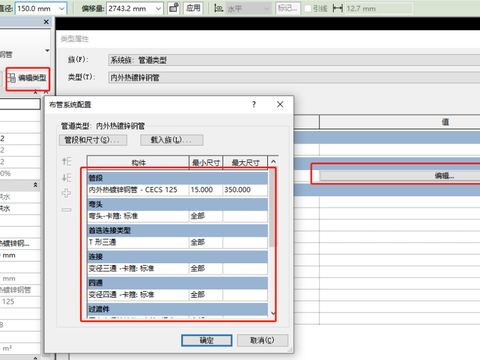
Task: Click scroll down arrow of component list
Action: [273, 313]
